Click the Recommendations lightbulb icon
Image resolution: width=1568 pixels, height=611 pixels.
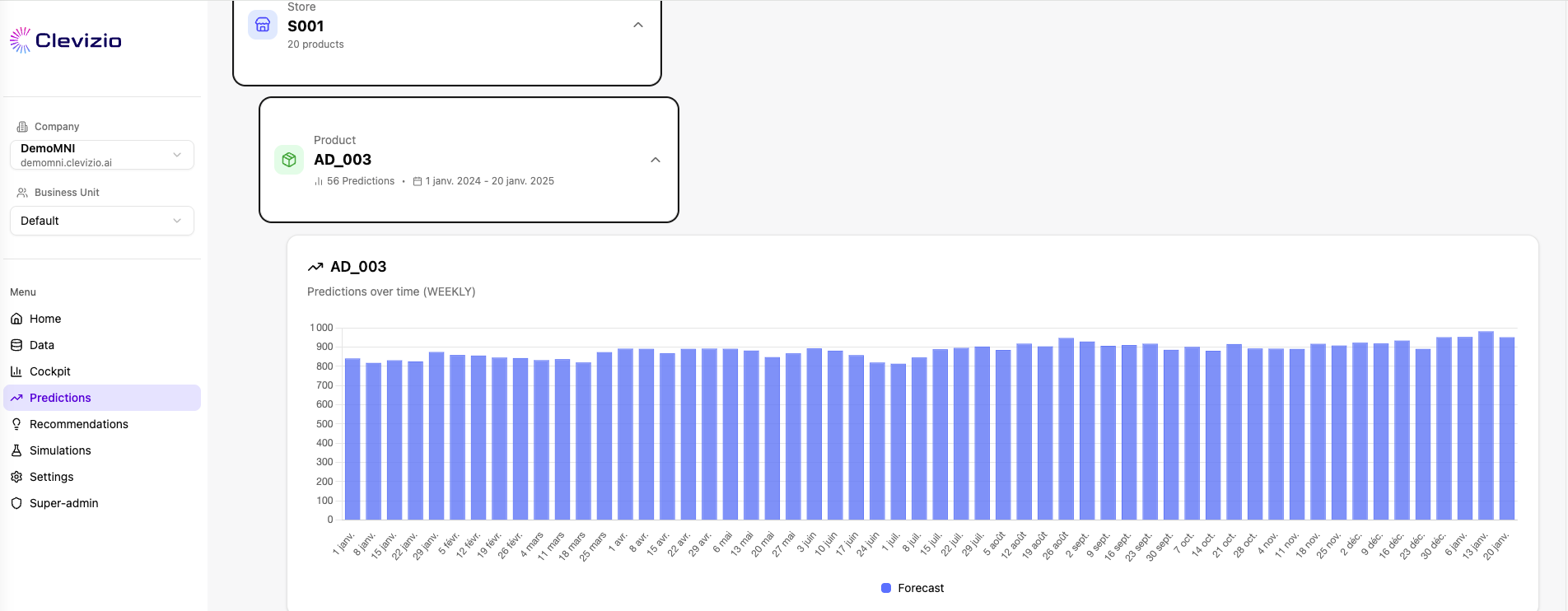click(16, 424)
